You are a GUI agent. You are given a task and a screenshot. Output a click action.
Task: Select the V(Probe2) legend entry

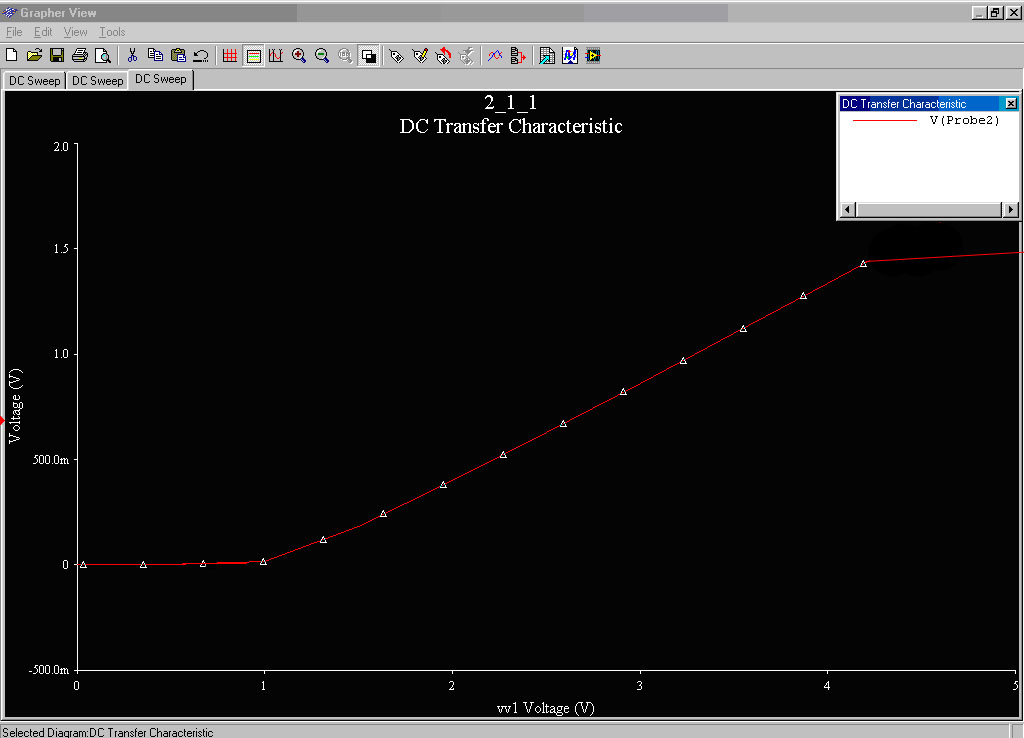(965, 120)
